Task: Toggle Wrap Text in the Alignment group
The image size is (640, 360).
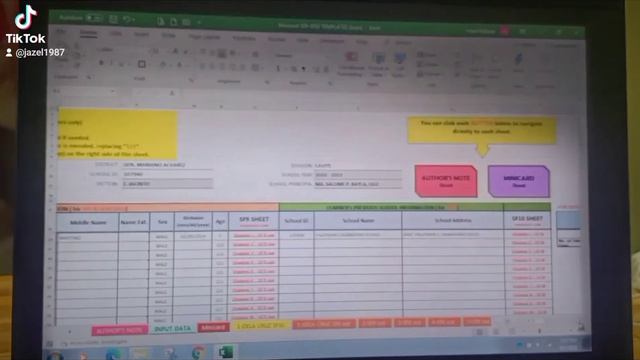Action: click(x=256, y=54)
